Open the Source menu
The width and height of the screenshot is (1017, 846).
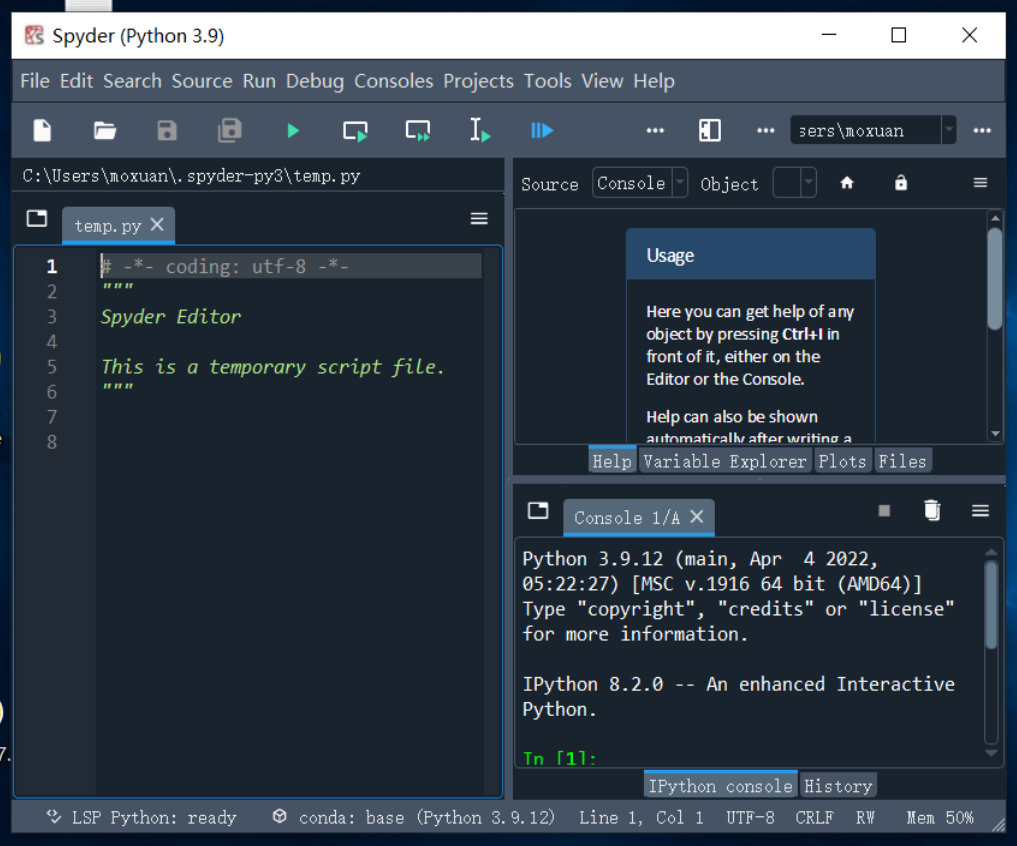click(202, 81)
